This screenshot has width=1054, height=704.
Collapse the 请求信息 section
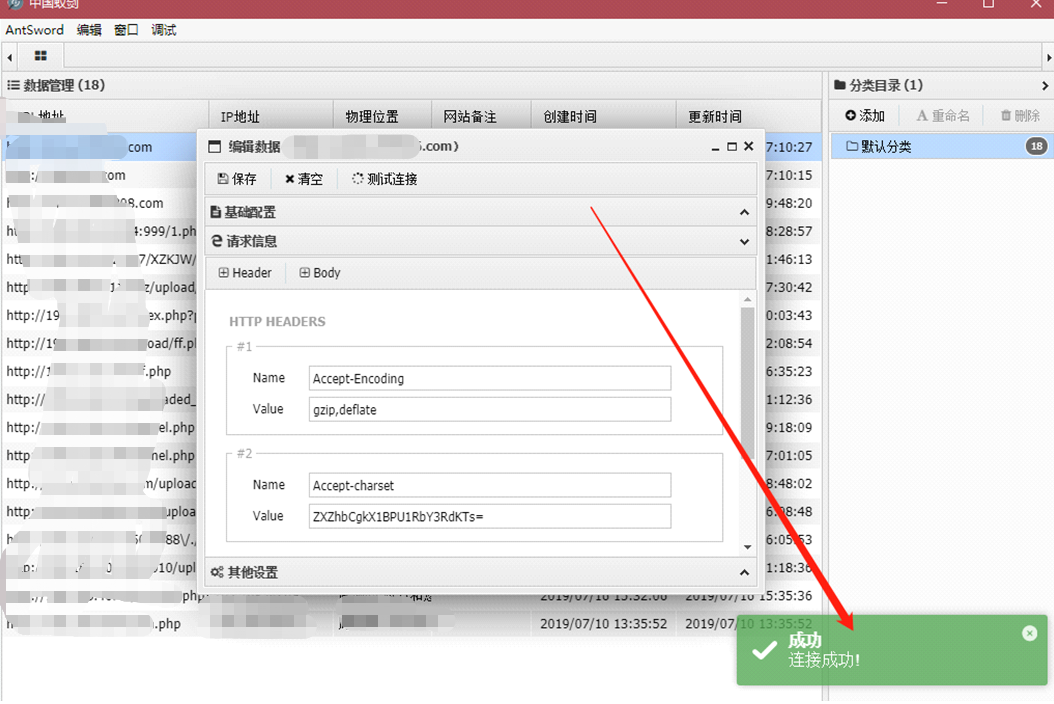[481, 241]
